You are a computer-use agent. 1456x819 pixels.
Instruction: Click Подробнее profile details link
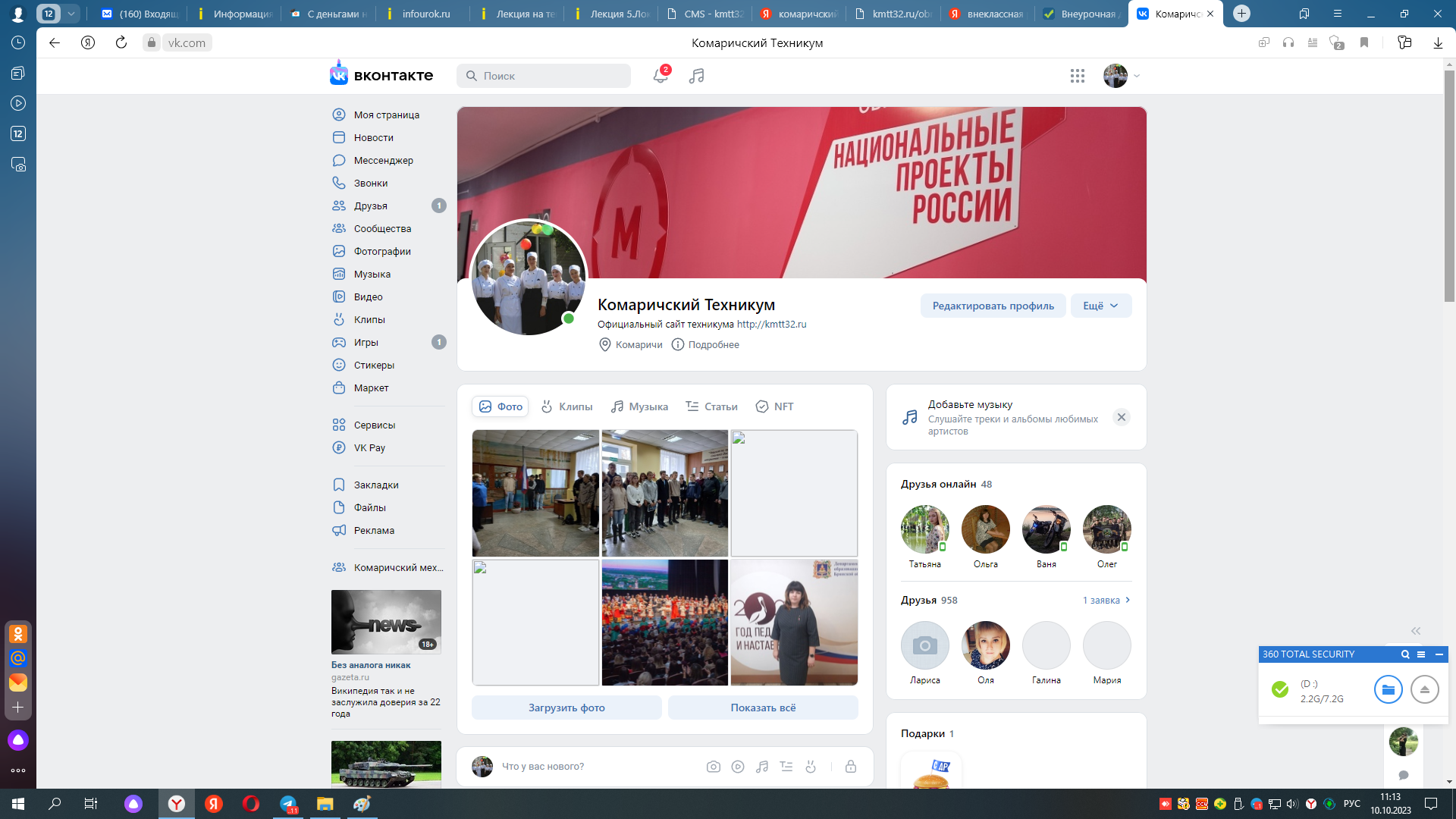705,344
